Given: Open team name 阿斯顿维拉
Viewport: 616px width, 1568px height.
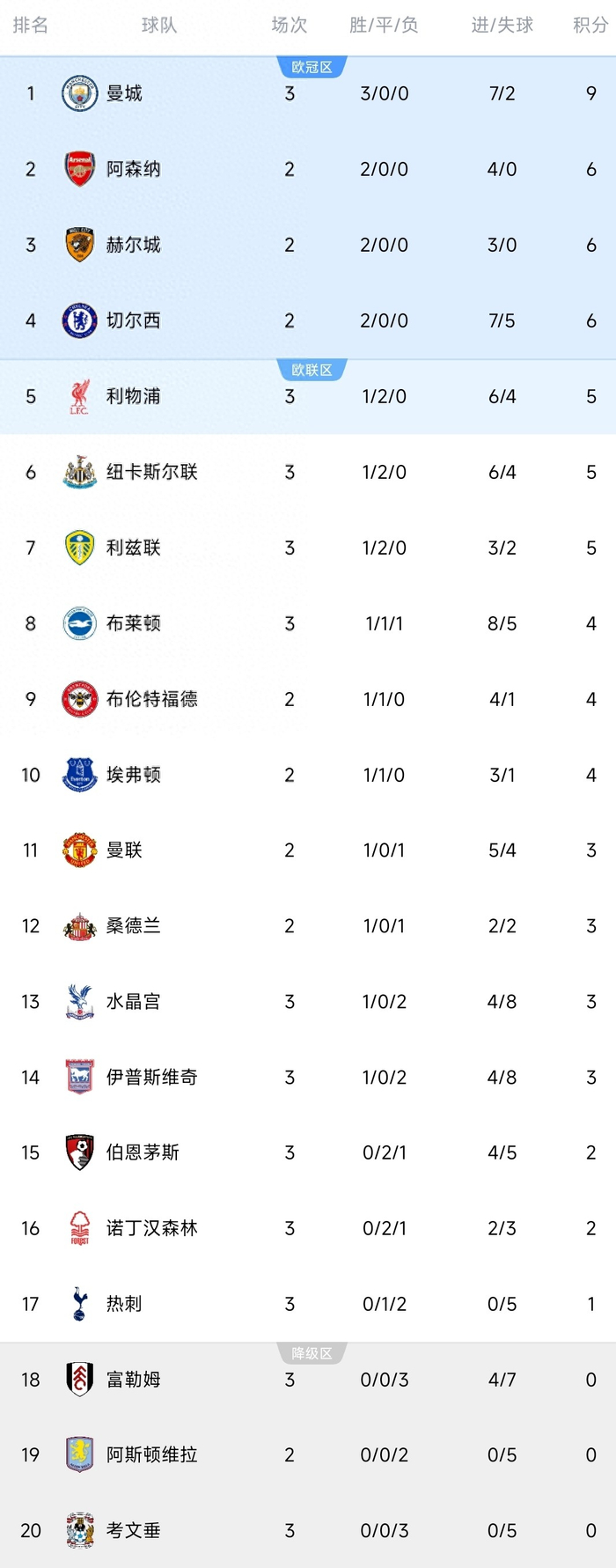Looking at the screenshot, I should coord(151,1455).
